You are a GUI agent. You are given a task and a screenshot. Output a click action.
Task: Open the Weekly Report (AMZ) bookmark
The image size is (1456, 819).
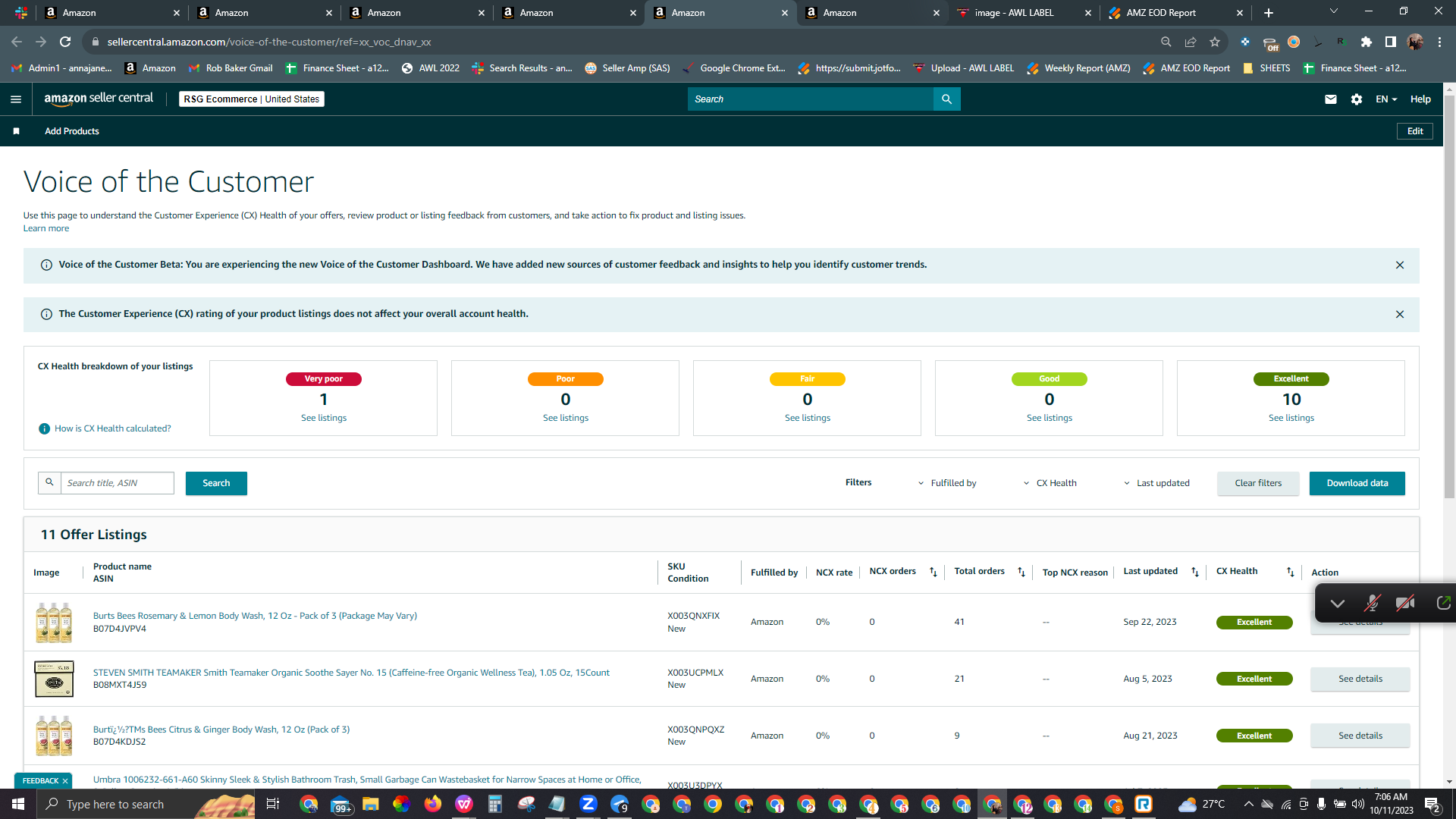point(1078,68)
